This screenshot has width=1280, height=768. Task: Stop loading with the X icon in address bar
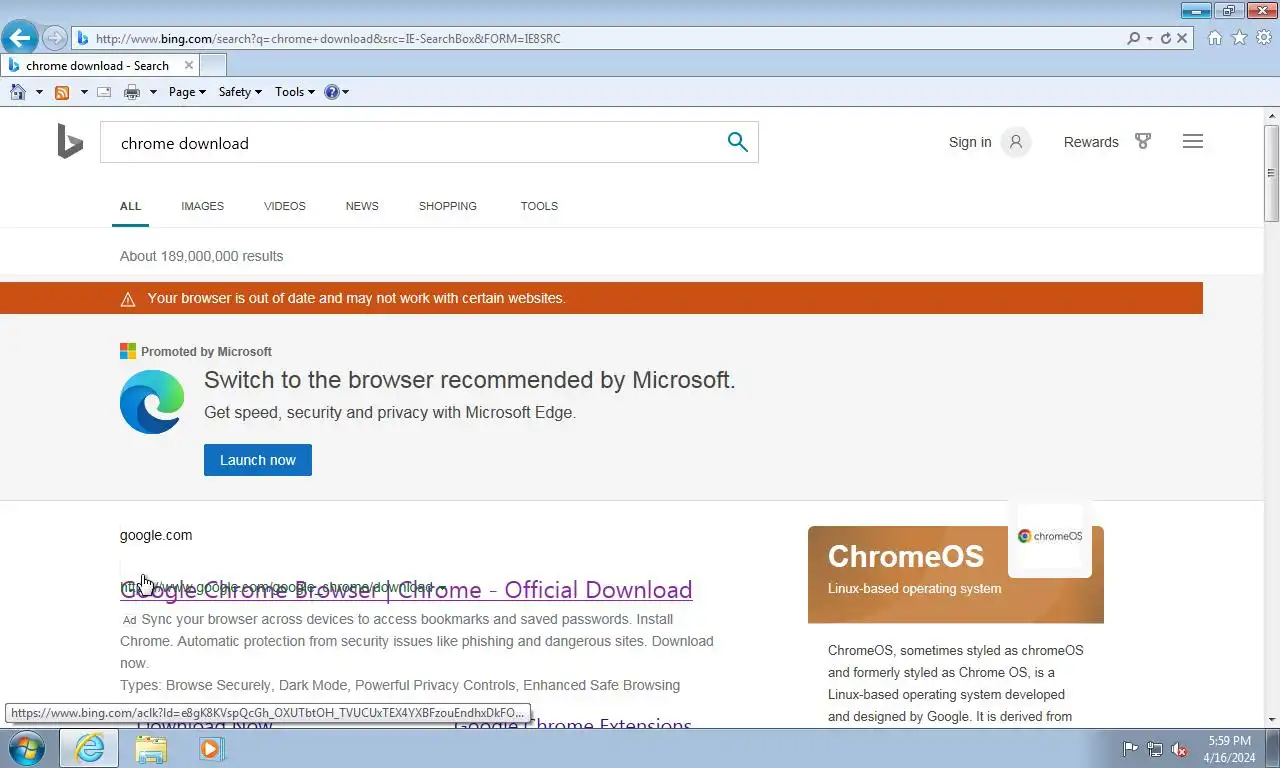tap(1182, 38)
